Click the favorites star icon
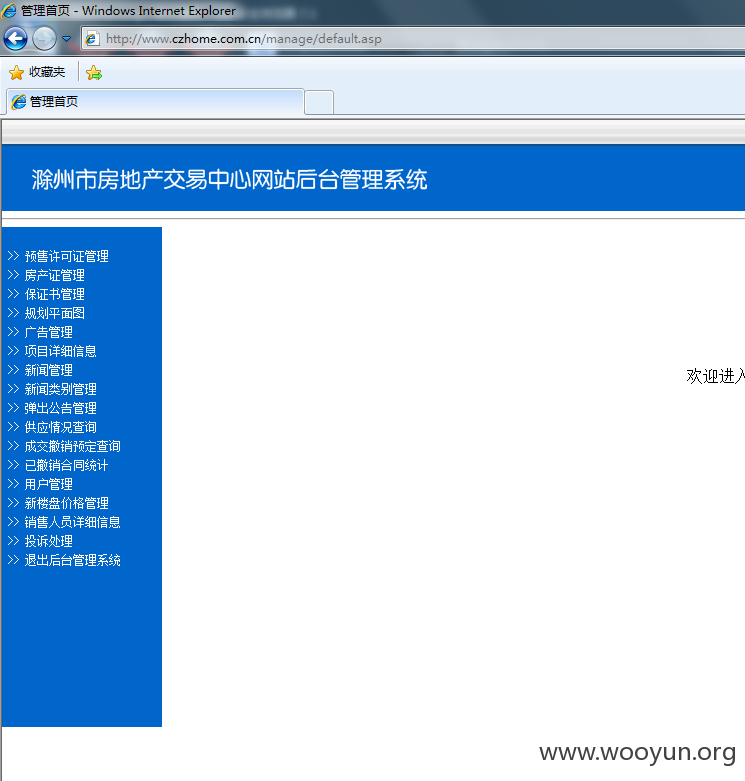745x781 pixels. tap(16, 73)
